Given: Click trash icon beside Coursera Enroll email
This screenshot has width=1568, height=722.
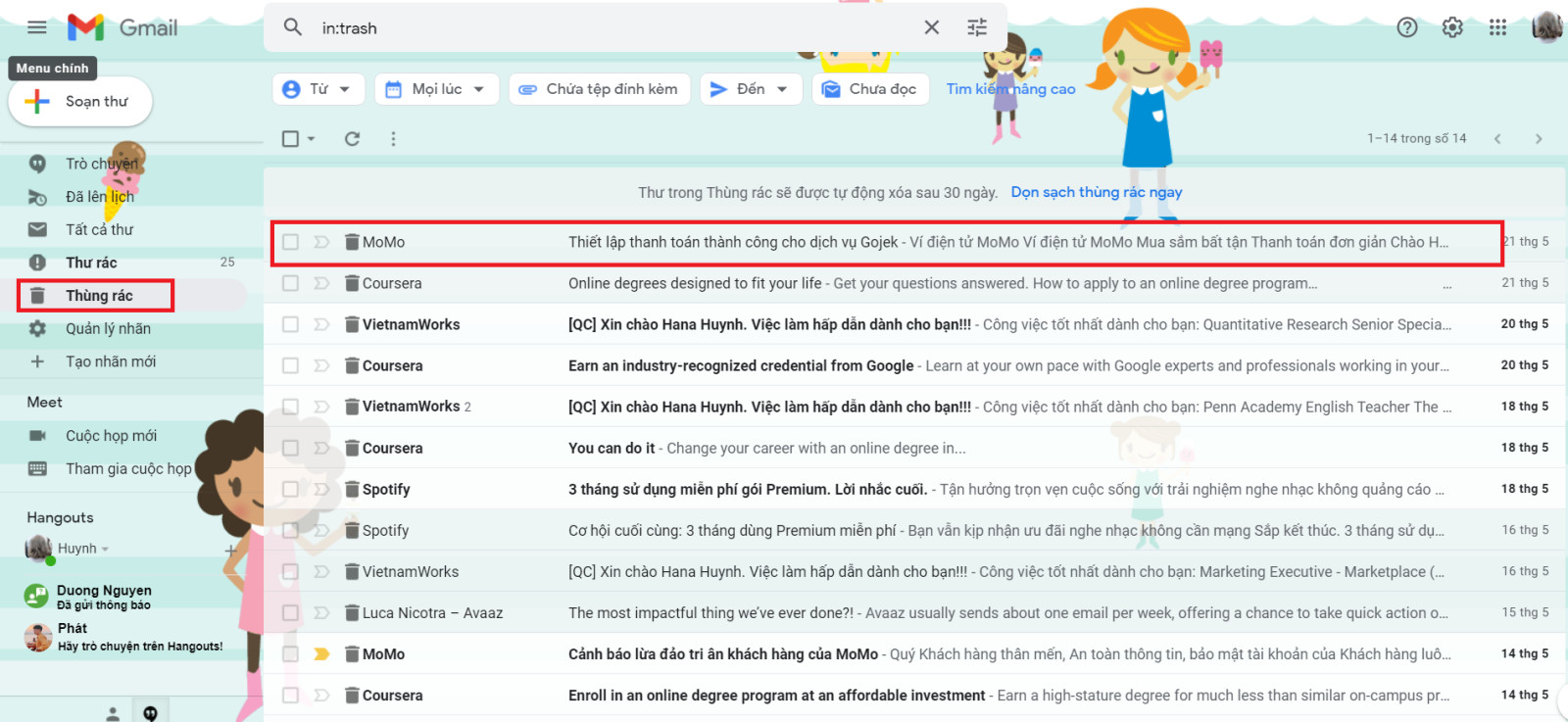Looking at the screenshot, I should 352,695.
